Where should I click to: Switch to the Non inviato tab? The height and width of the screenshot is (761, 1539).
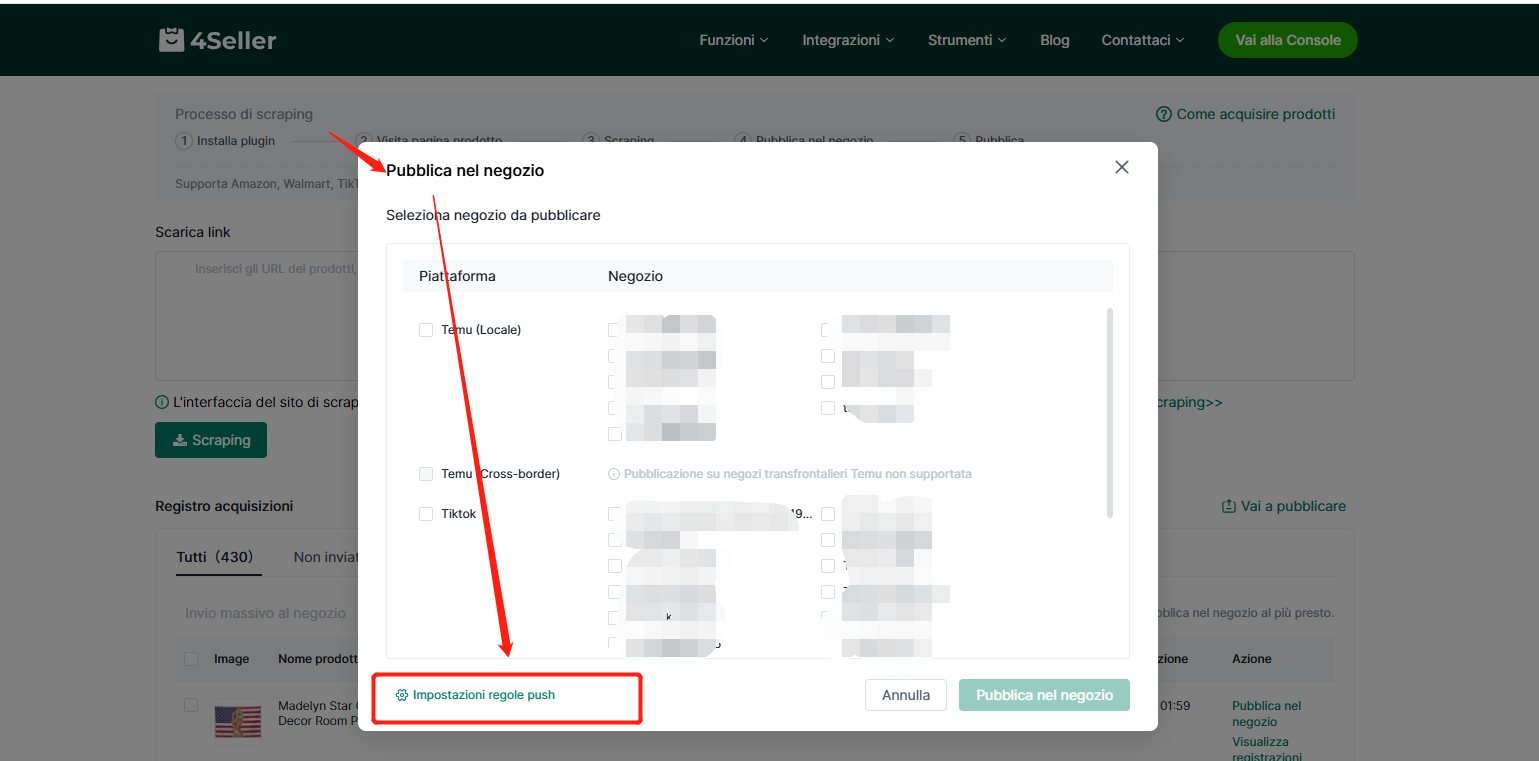pyautogui.click(x=326, y=557)
